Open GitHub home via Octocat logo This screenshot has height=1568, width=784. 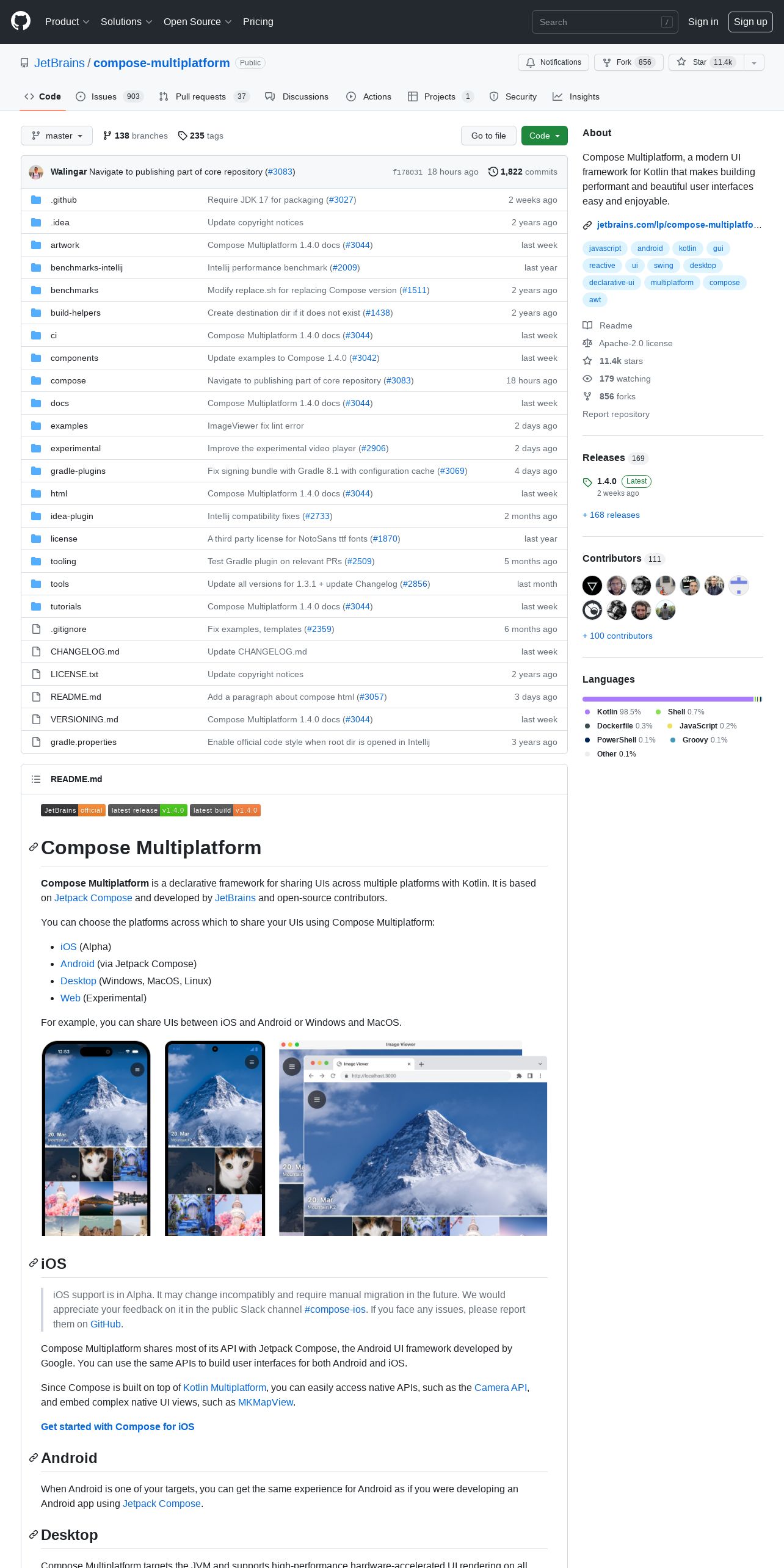point(21,21)
